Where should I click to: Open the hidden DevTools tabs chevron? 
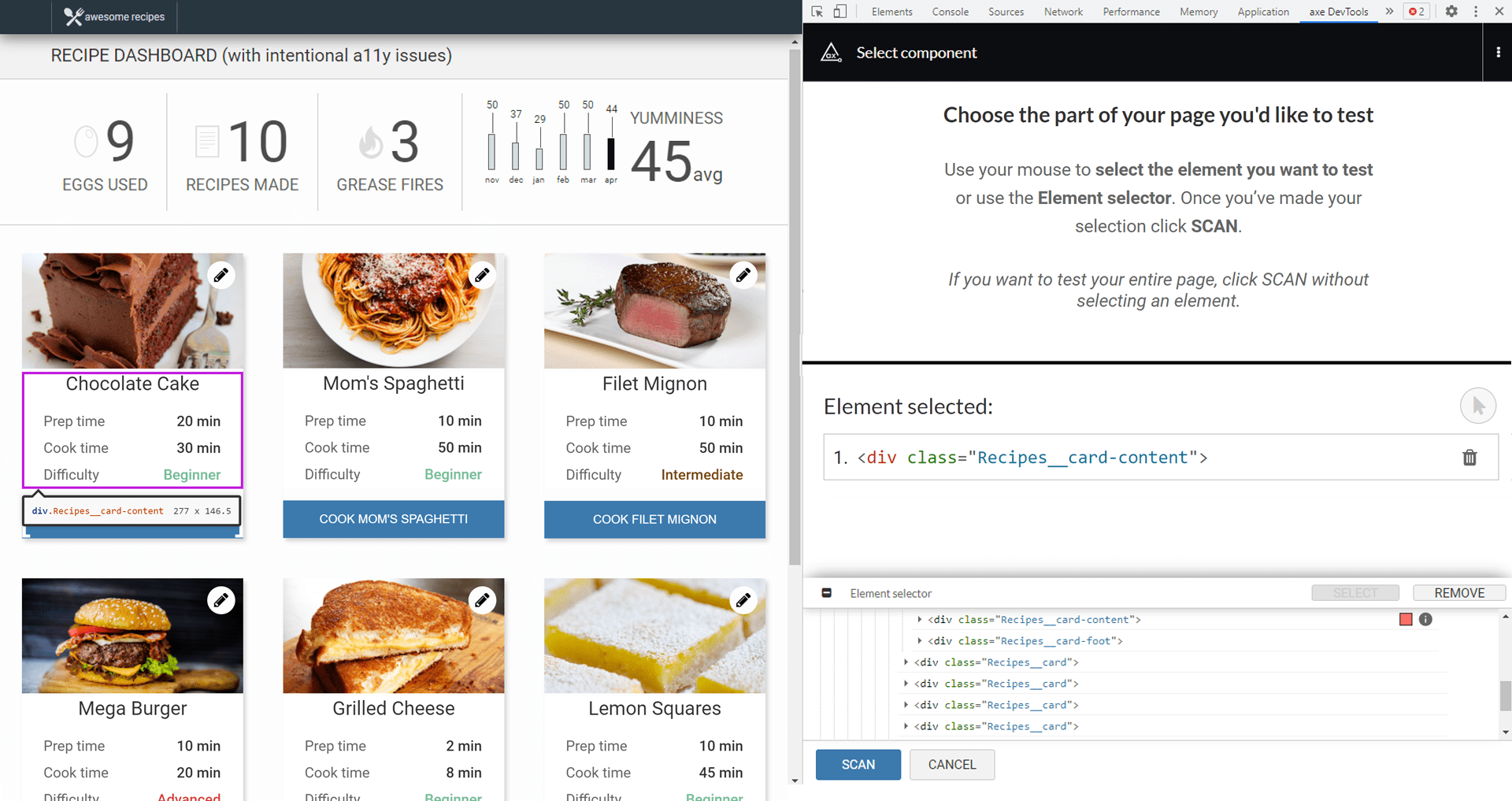tap(1388, 12)
